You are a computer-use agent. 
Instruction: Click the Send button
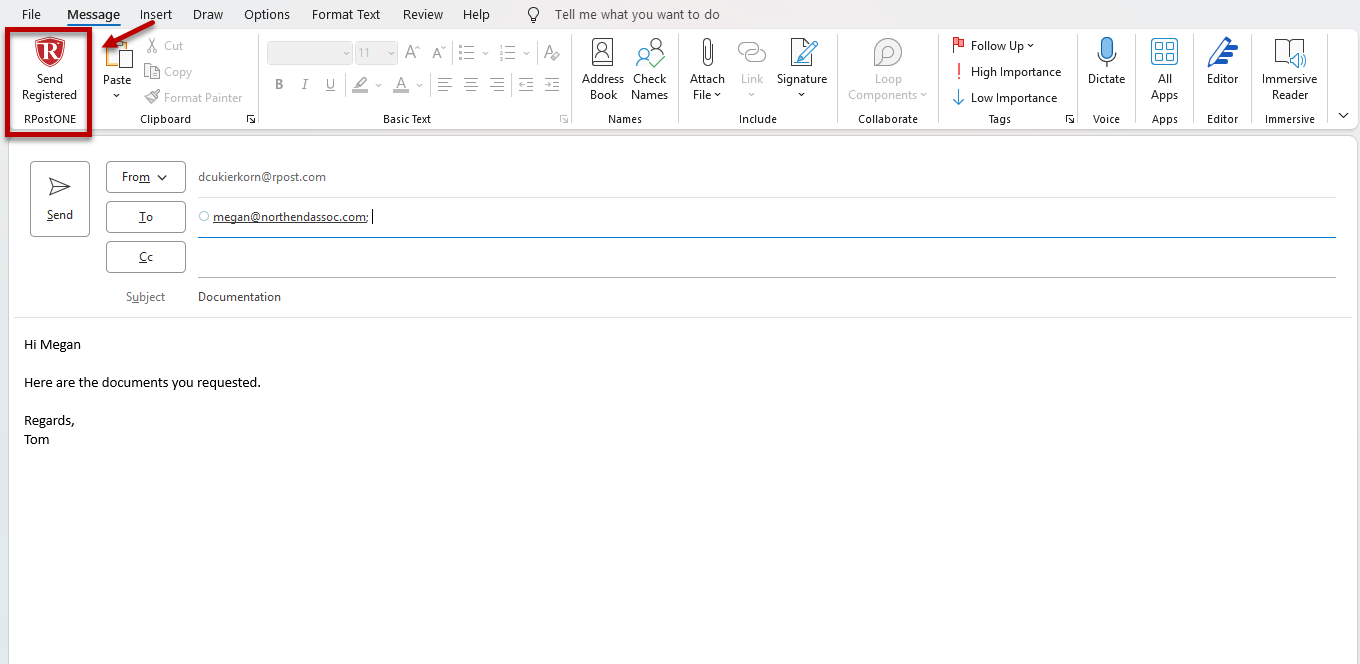60,199
